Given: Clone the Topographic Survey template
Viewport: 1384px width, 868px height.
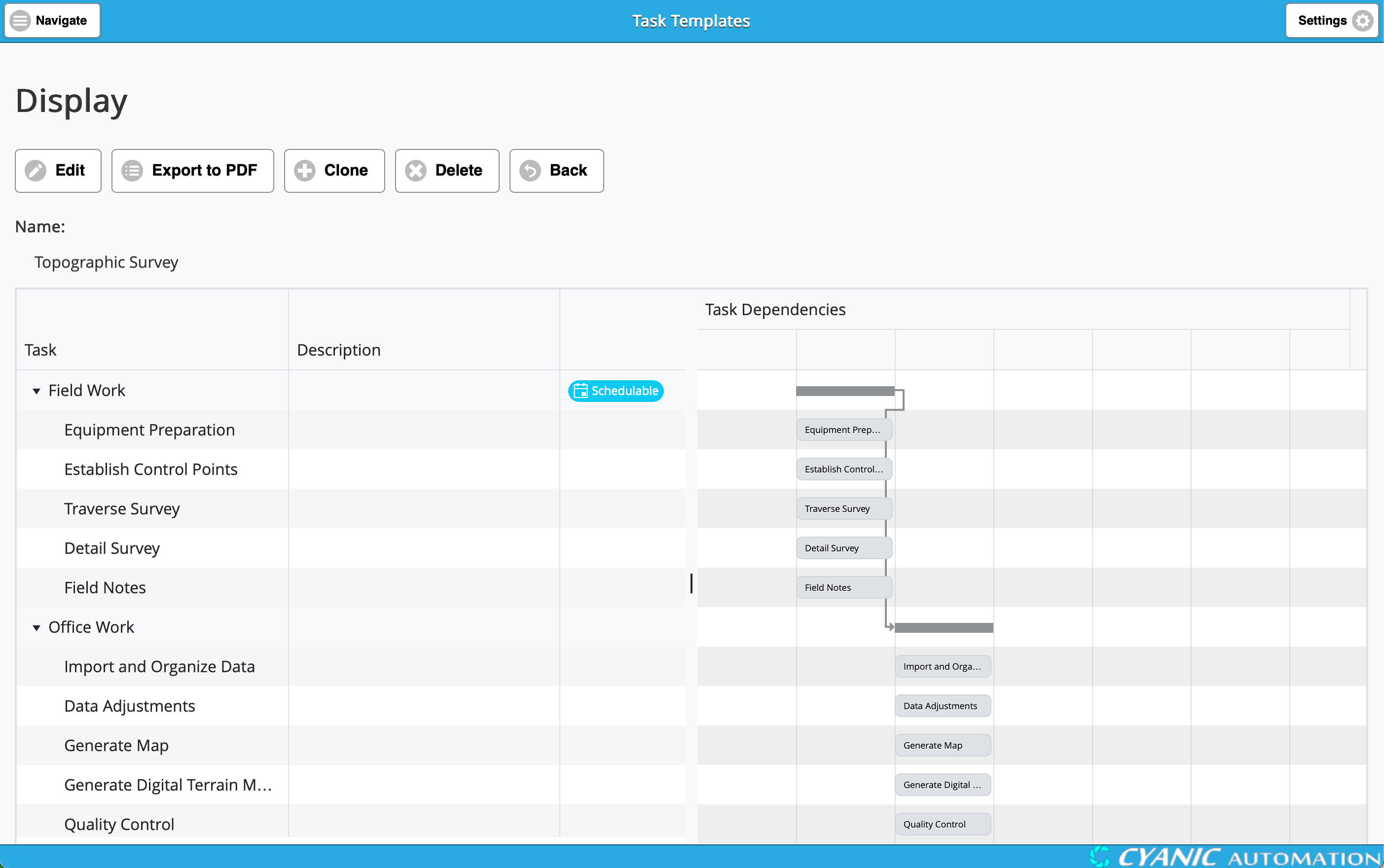Looking at the screenshot, I should coord(334,171).
